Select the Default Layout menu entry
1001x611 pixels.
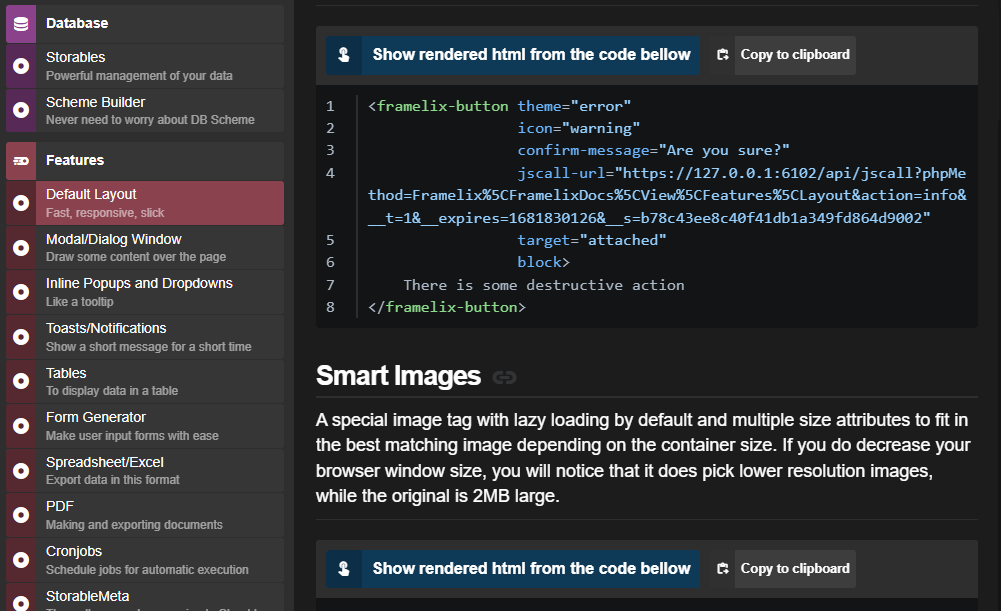(x=145, y=203)
